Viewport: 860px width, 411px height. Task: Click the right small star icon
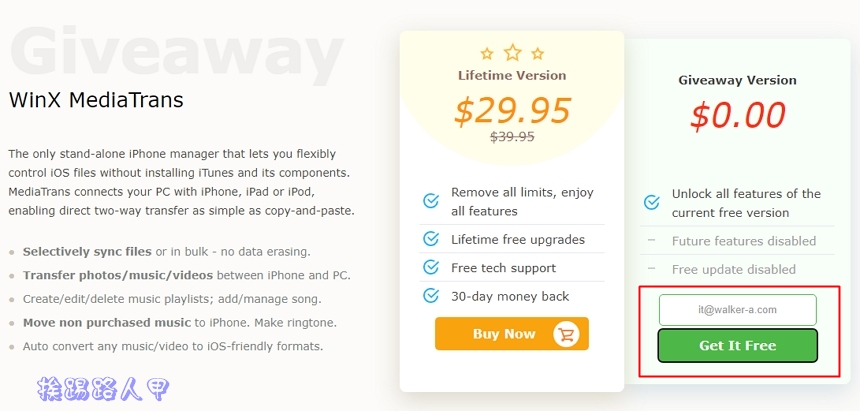(538, 54)
